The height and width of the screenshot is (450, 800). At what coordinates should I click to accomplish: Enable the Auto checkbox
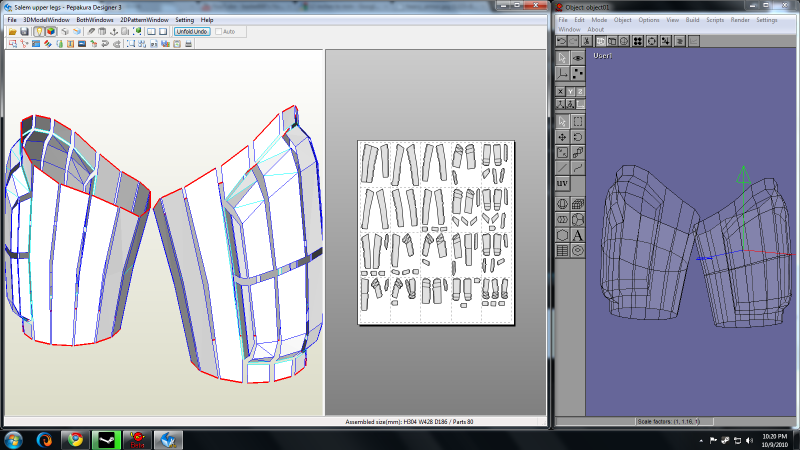coord(219,32)
